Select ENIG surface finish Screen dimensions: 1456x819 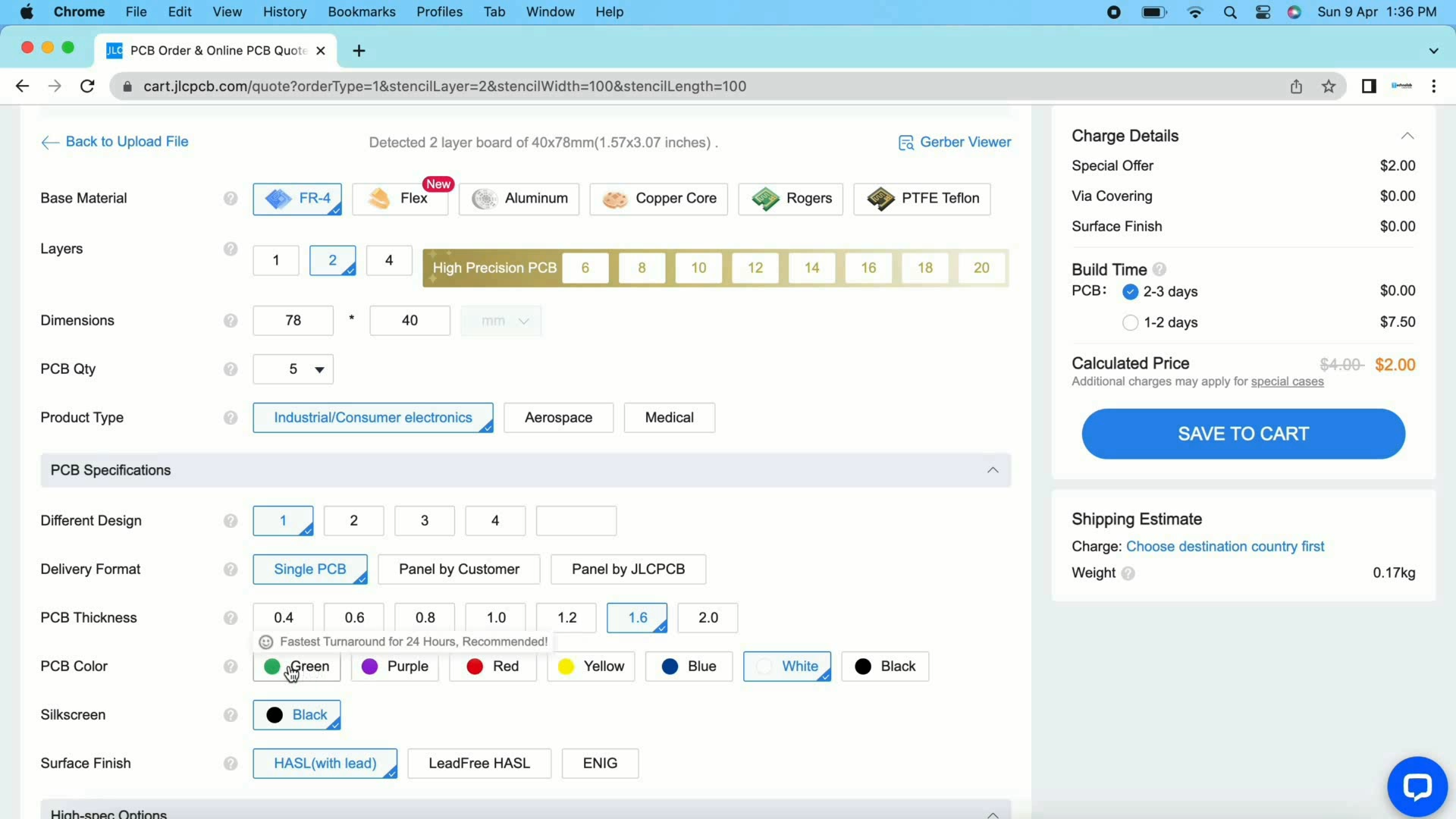[x=600, y=764]
